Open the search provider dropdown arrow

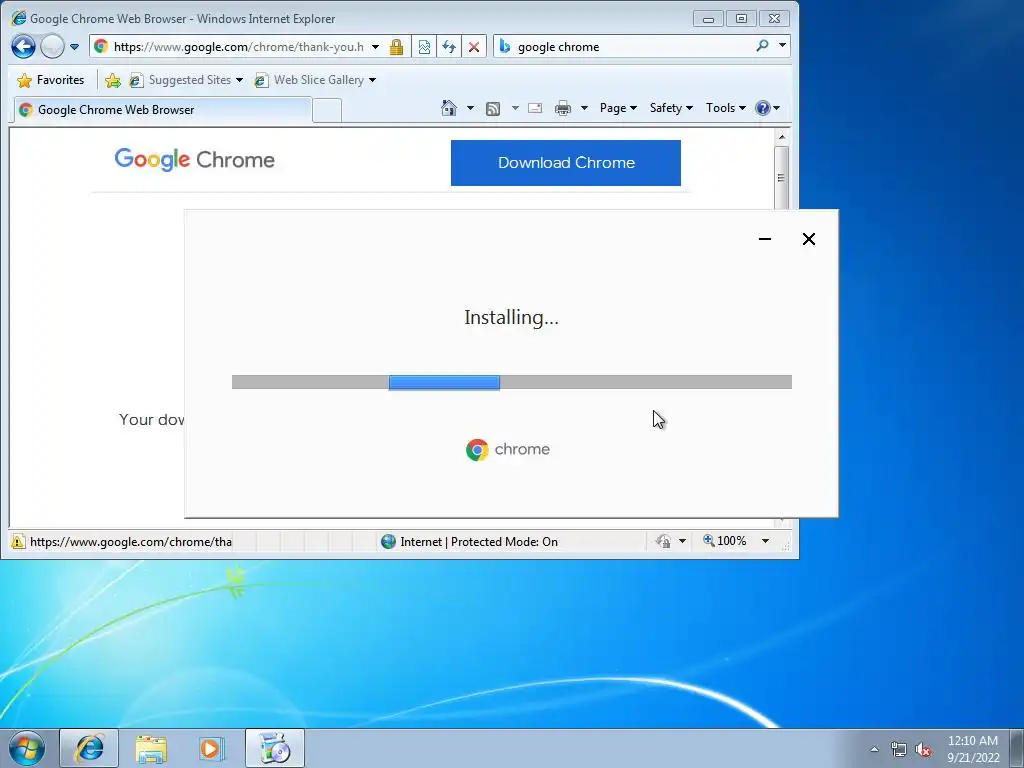[782, 46]
